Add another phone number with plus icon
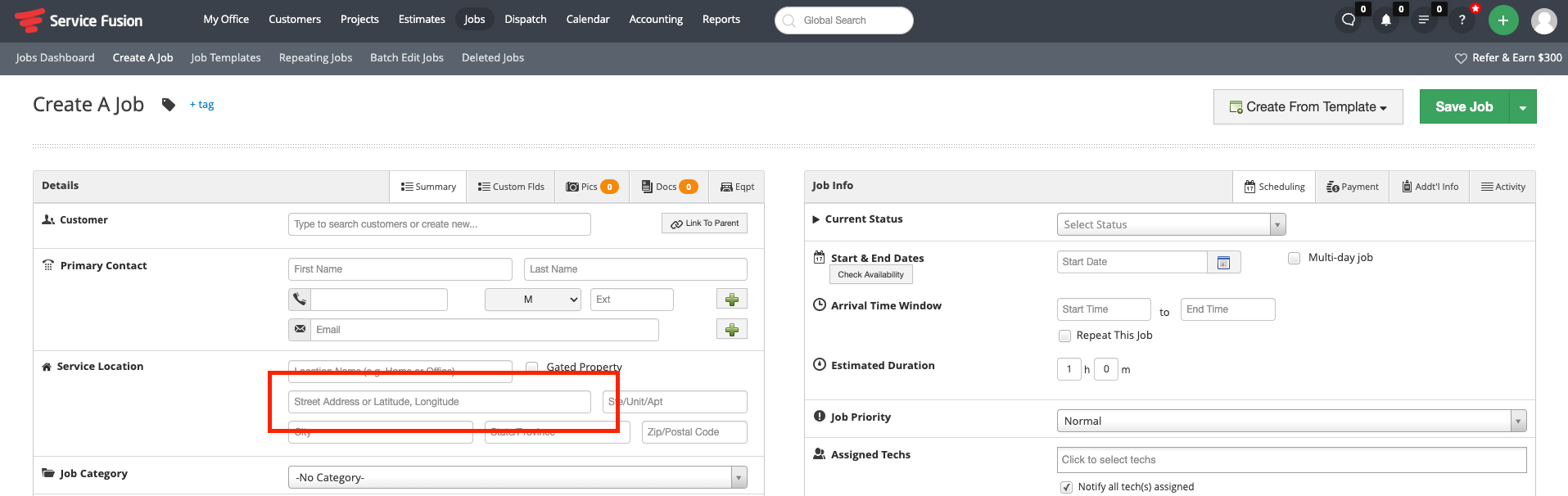Image resolution: width=1568 pixels, height=496 pixels. [731, 300]
